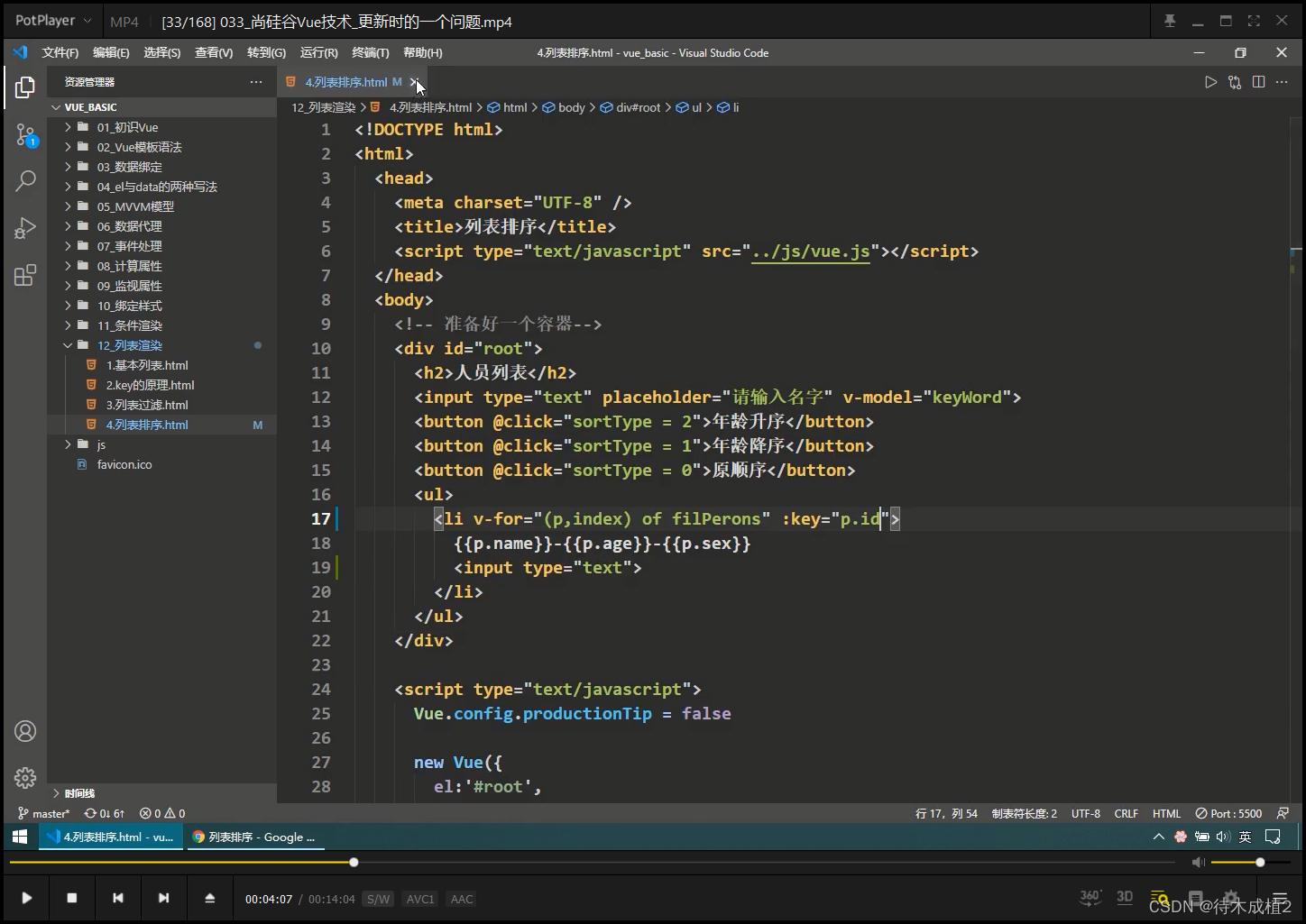Collapse the VUE_BASIC workspace section
The height and width of the screenshot is (924, 1306).
tap(56, 107)
